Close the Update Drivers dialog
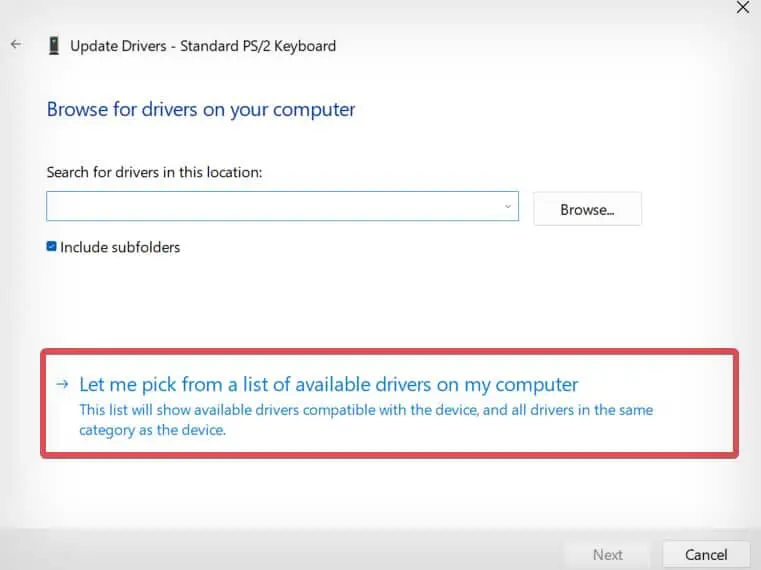761x570 pixels. click(743, 7)
